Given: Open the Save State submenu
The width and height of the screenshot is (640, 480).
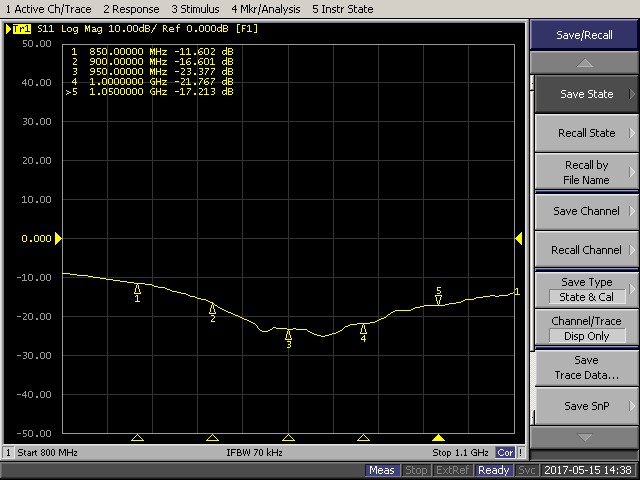Looking at the screenshot, I should [586, 94].
